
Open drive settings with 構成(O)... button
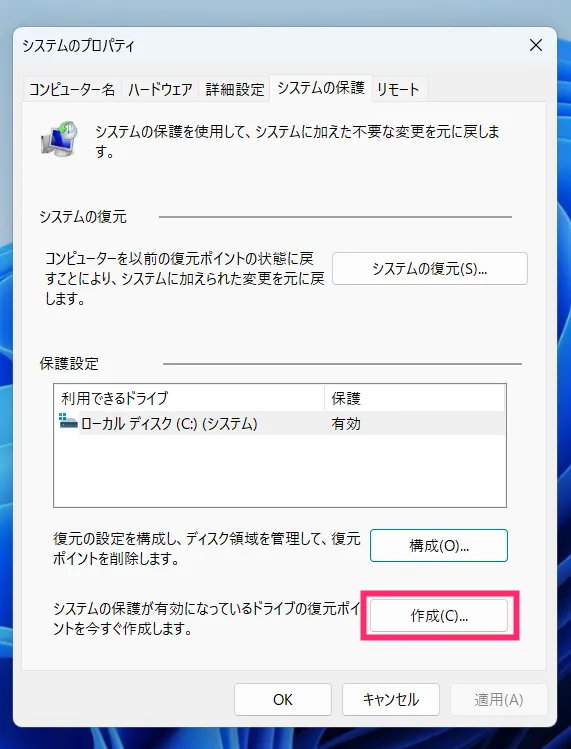[x=439, y=545]
